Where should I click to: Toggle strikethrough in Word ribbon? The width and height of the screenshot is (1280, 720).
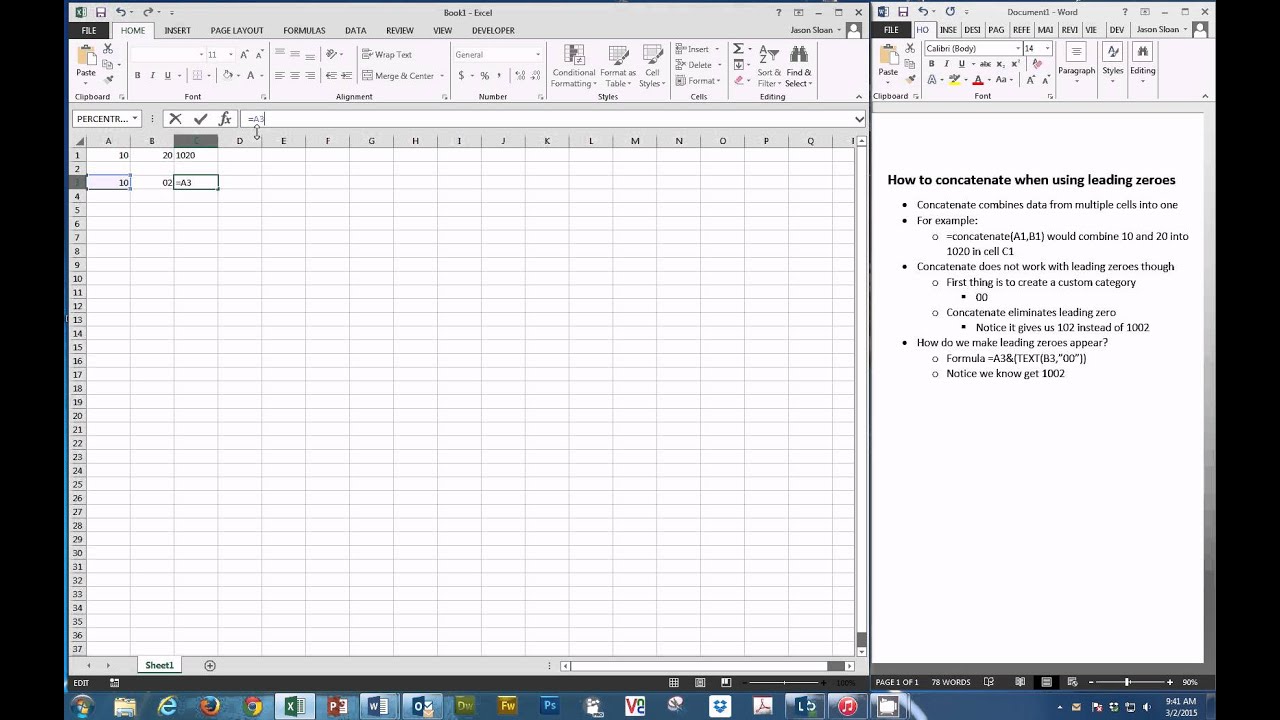[985, 64]
